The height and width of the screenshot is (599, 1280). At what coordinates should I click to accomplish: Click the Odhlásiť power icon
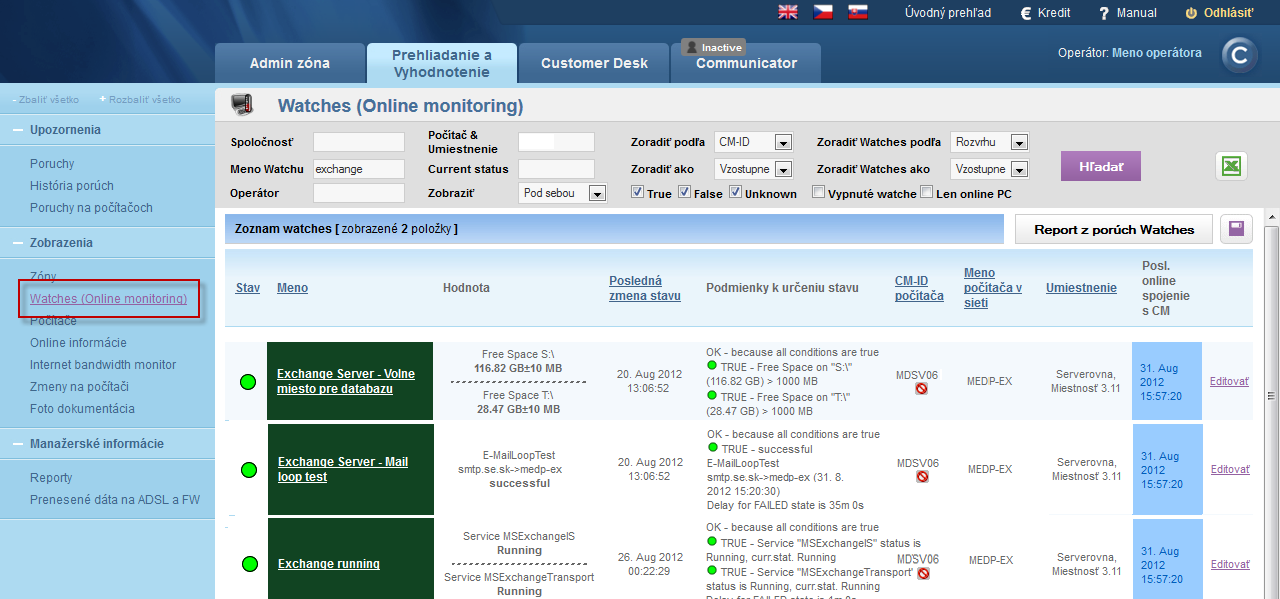[x=1190, y=13]
